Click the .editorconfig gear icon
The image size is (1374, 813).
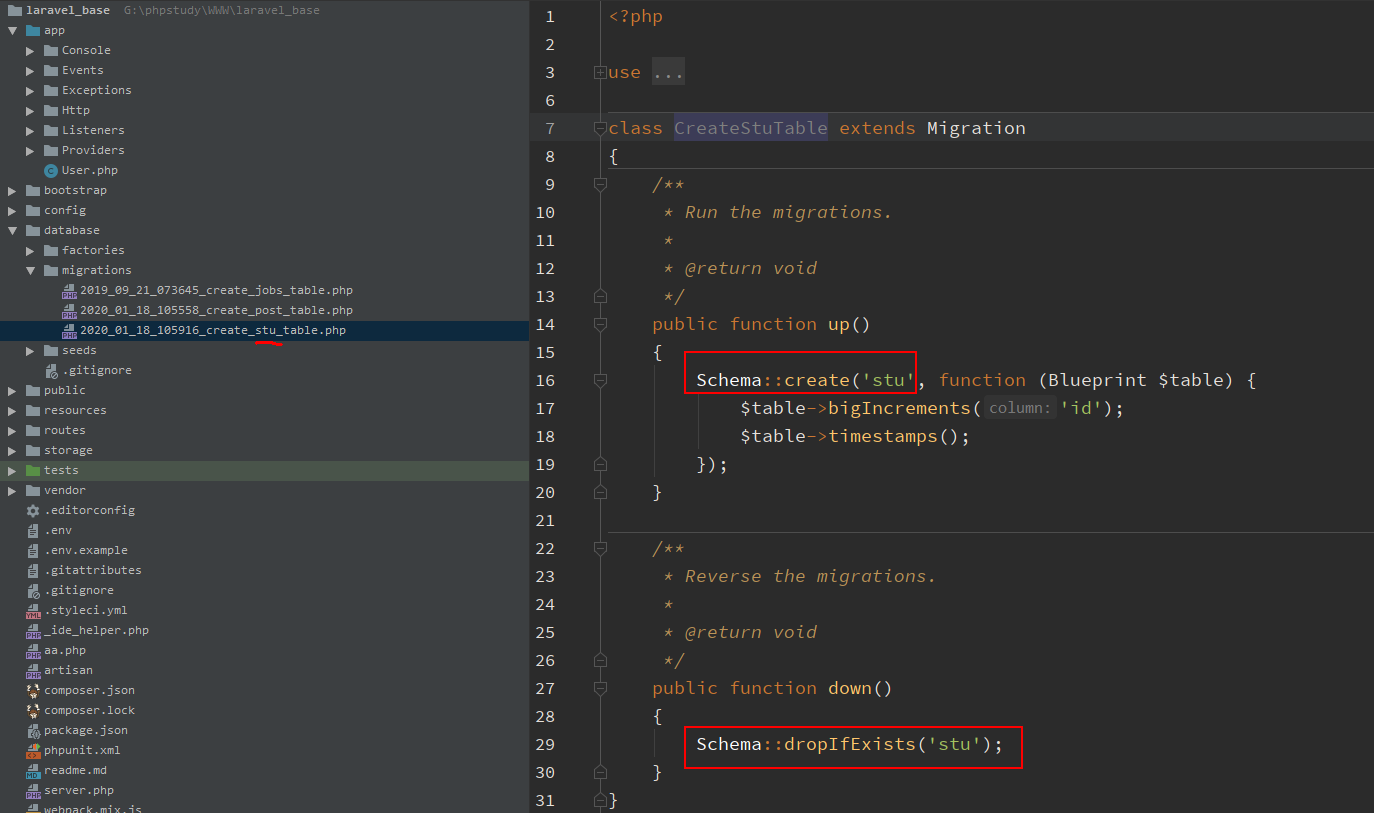coord(33,510)
